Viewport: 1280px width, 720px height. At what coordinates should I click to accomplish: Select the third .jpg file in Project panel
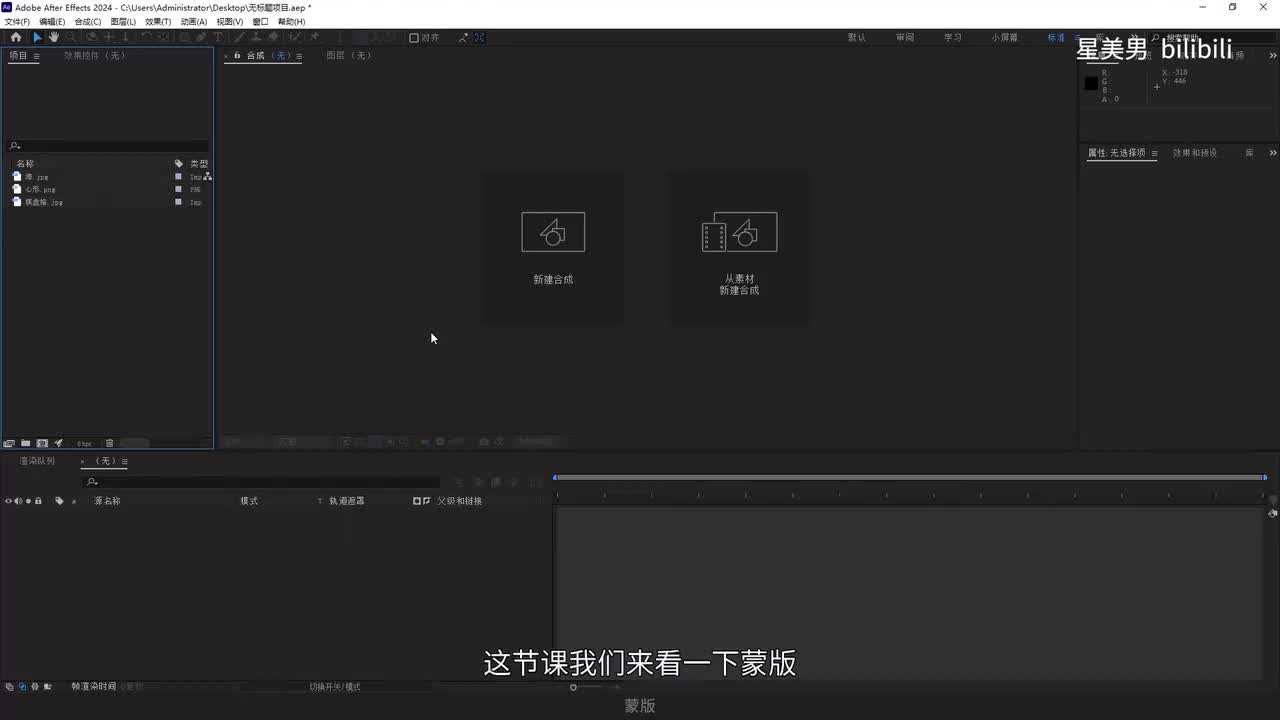[43, 202]
